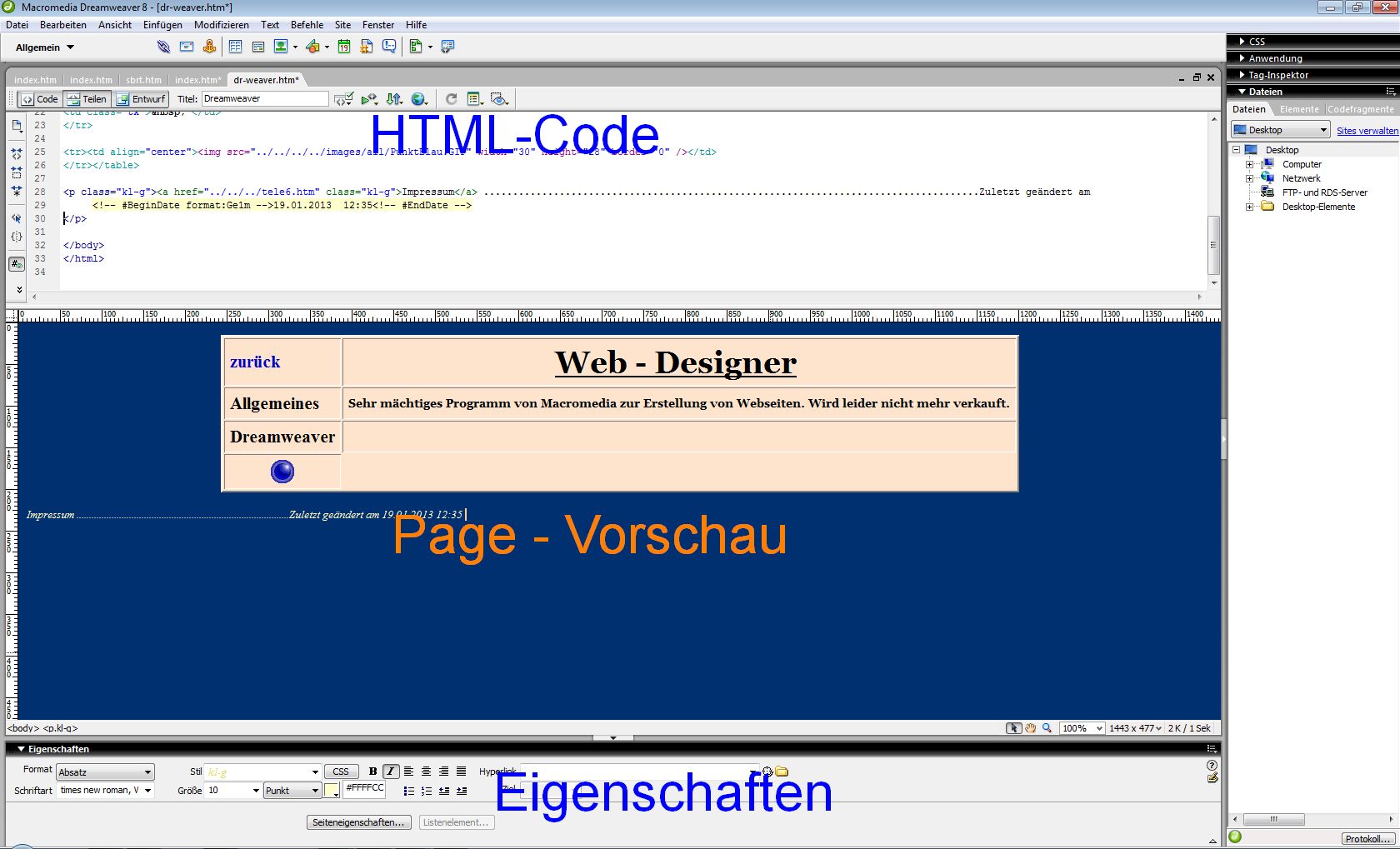
Task: Click the E-Mail link icon
Action: click(x=187, y=47)
